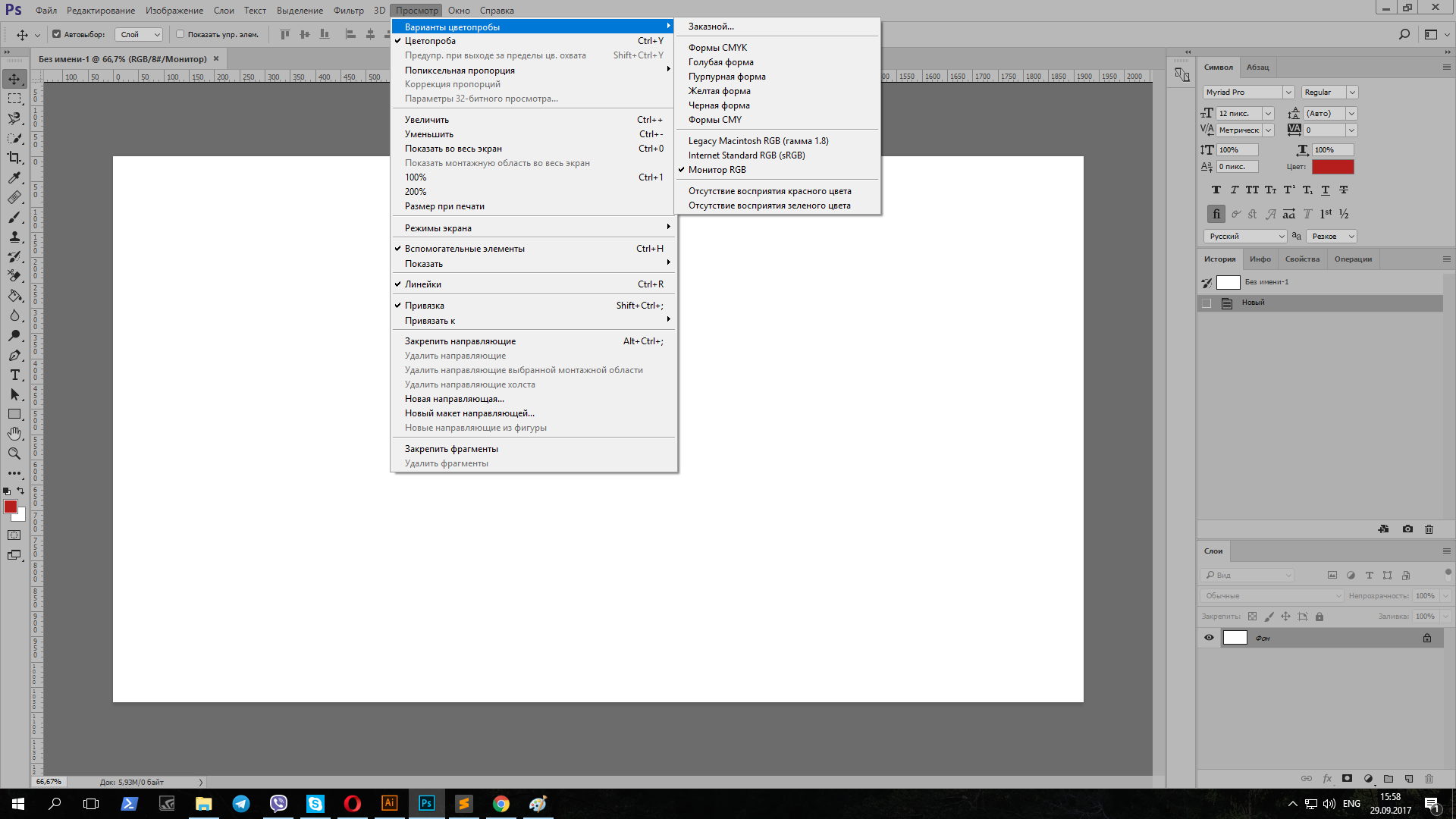The width and height of the screenshot is (1456, 819).
Task: Select the Rectangle shape tool
Action: [14, 414]
